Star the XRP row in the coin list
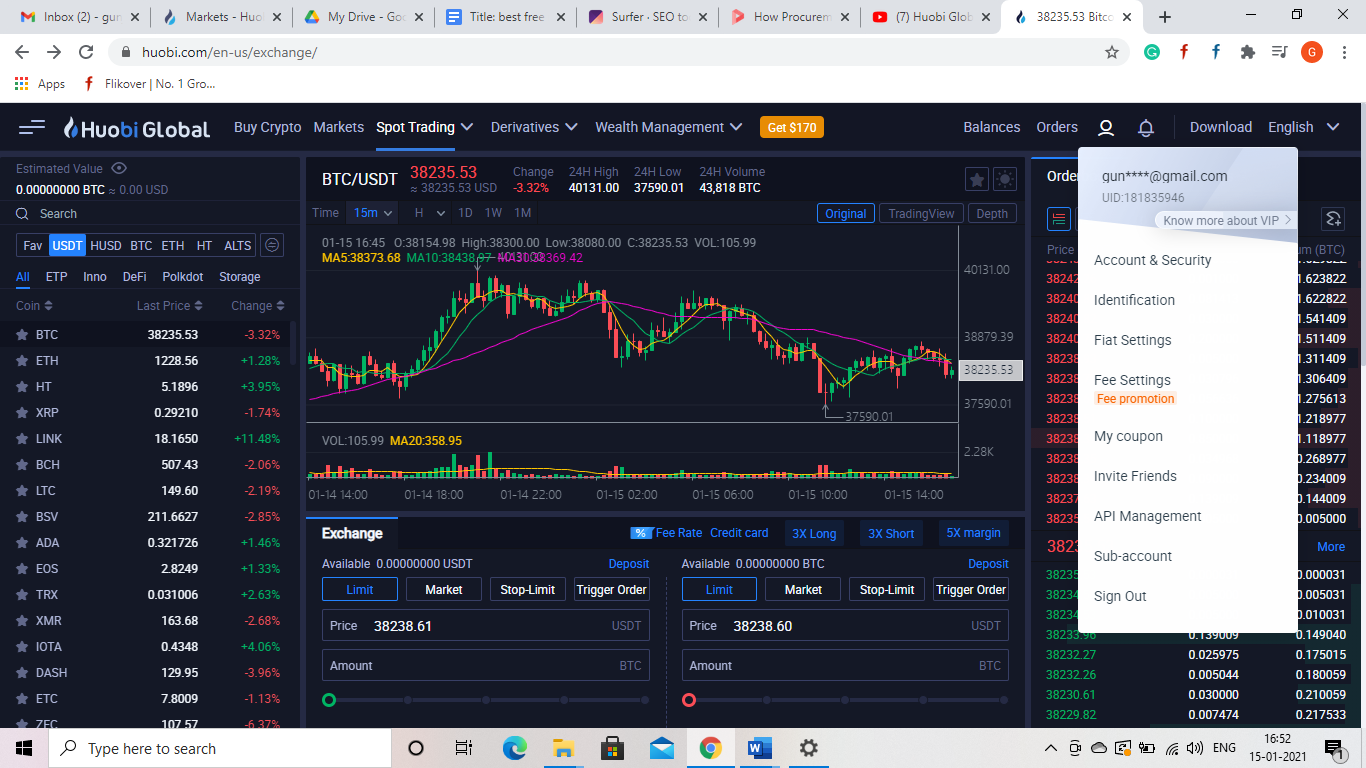This screenshot has height=768, width=1366. pos(21,413)
